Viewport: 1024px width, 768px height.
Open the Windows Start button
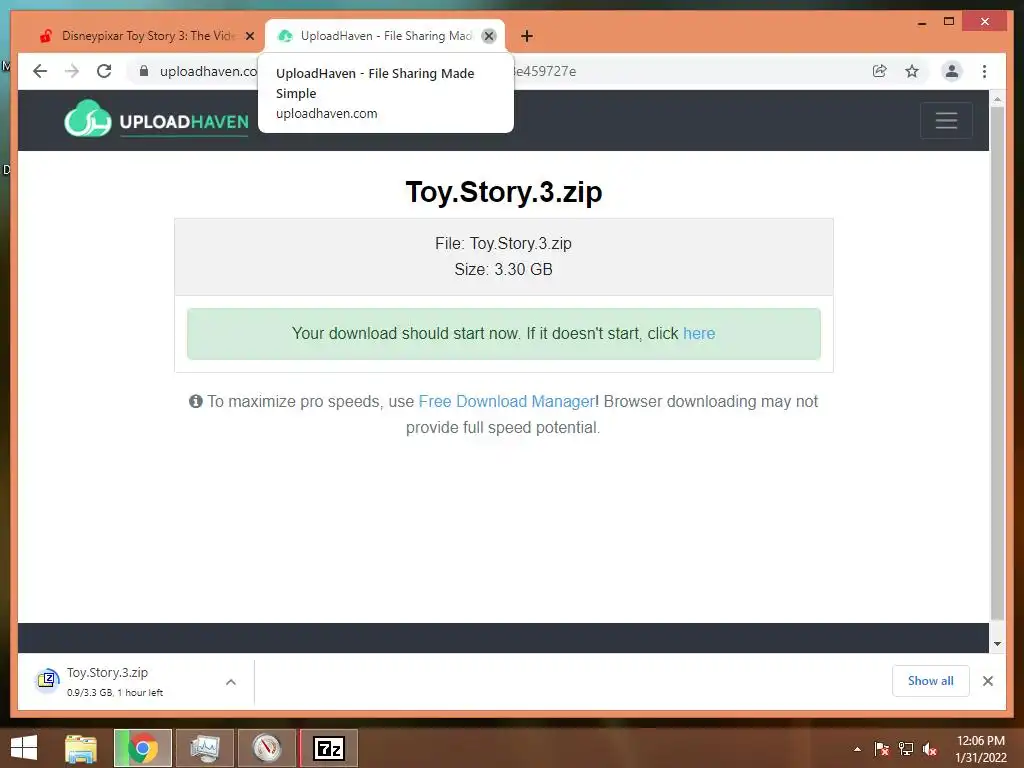24,748
